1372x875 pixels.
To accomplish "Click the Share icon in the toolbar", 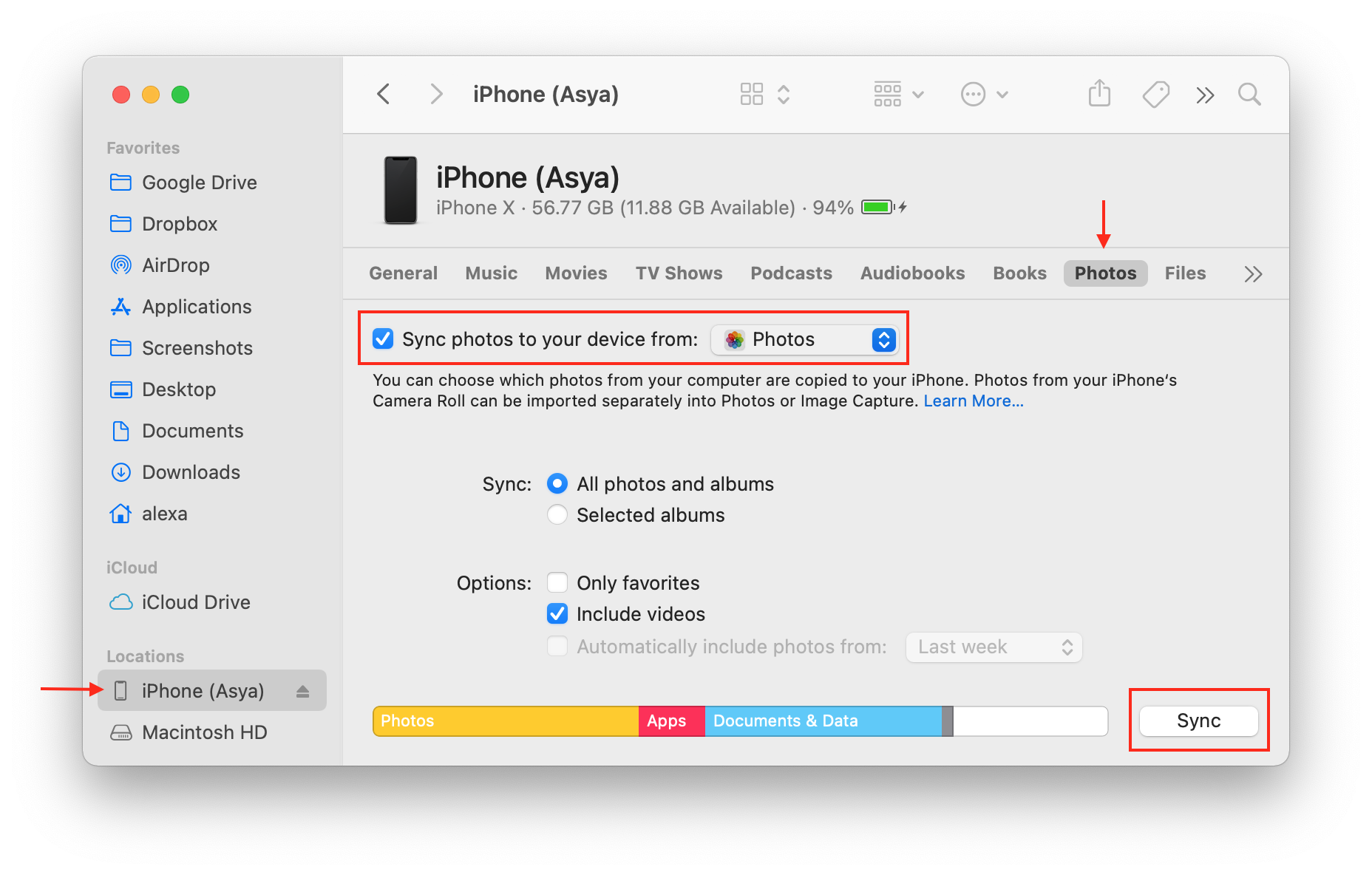I will 1099,94.
